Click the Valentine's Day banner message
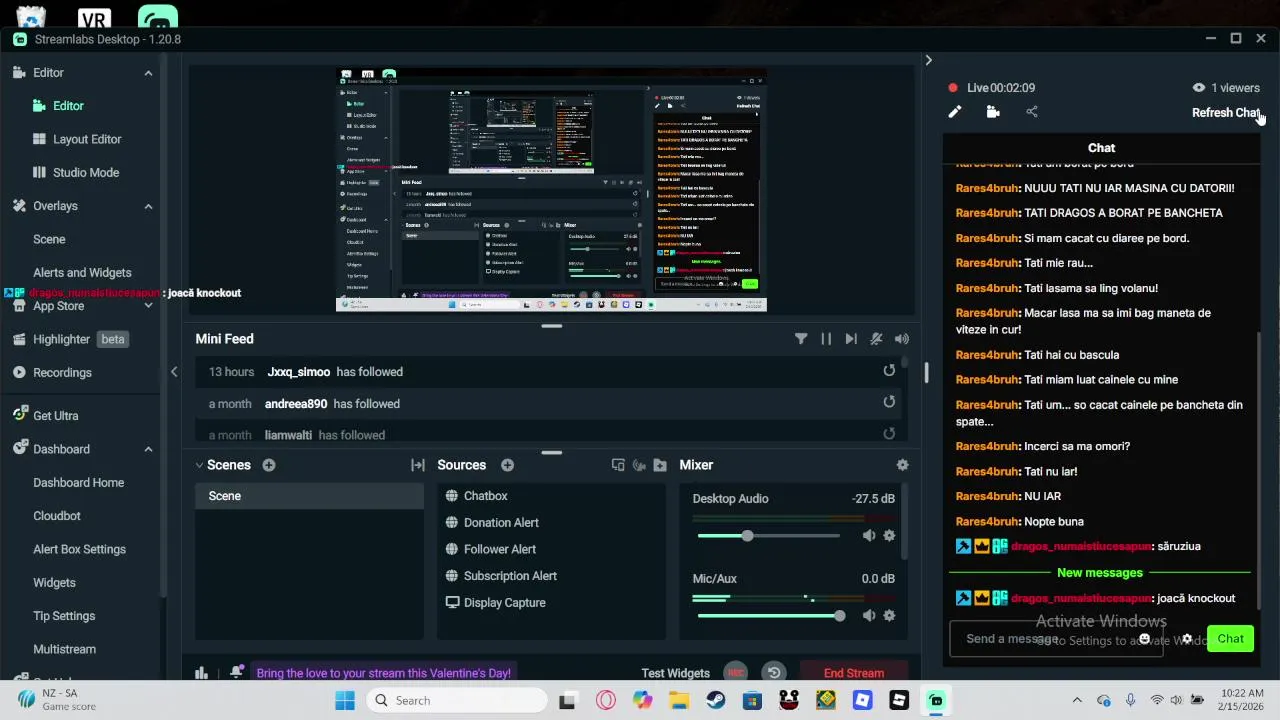This screenshot has height=720, width=1280. point(384,673)
